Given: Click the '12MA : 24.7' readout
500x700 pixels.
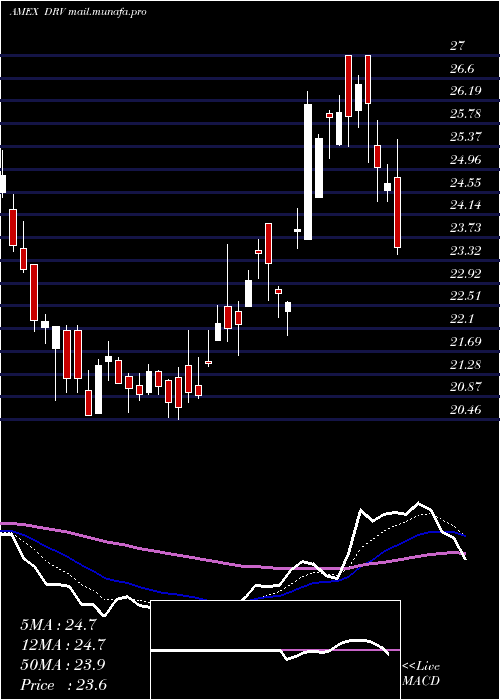Looking at the screenshot, I should coord(62,645).
